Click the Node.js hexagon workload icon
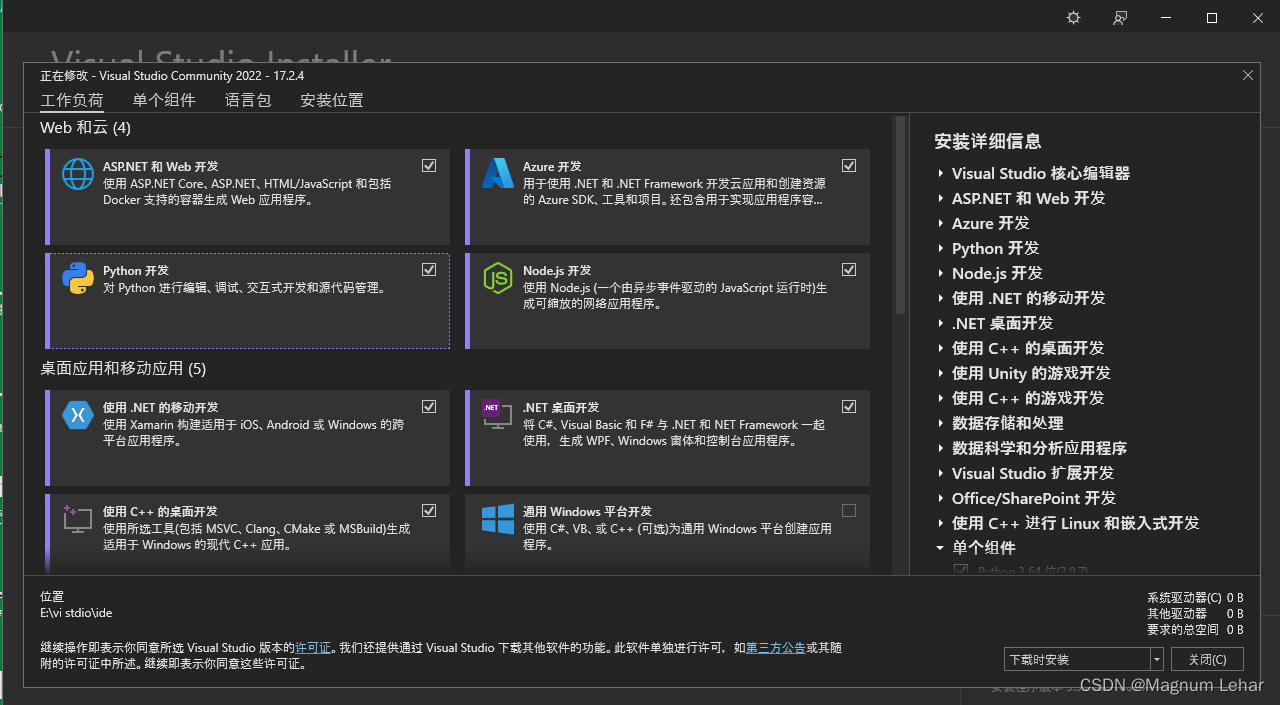 (x=497, y=278)
